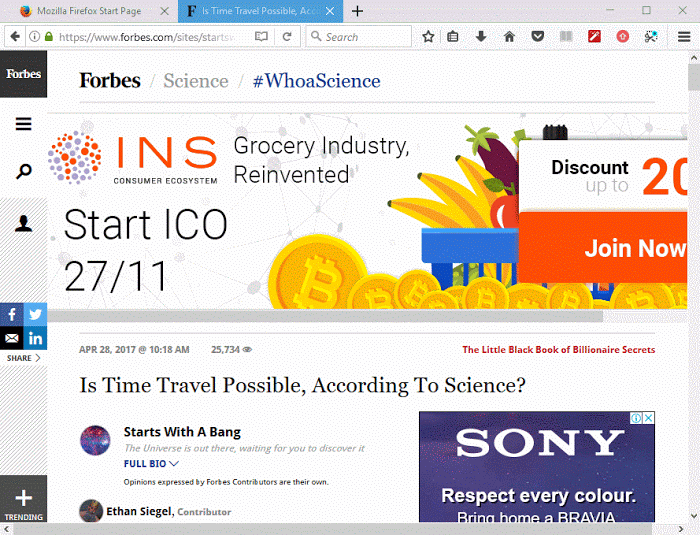
Task: Share the article by email envelope
Action: [12, 338]
